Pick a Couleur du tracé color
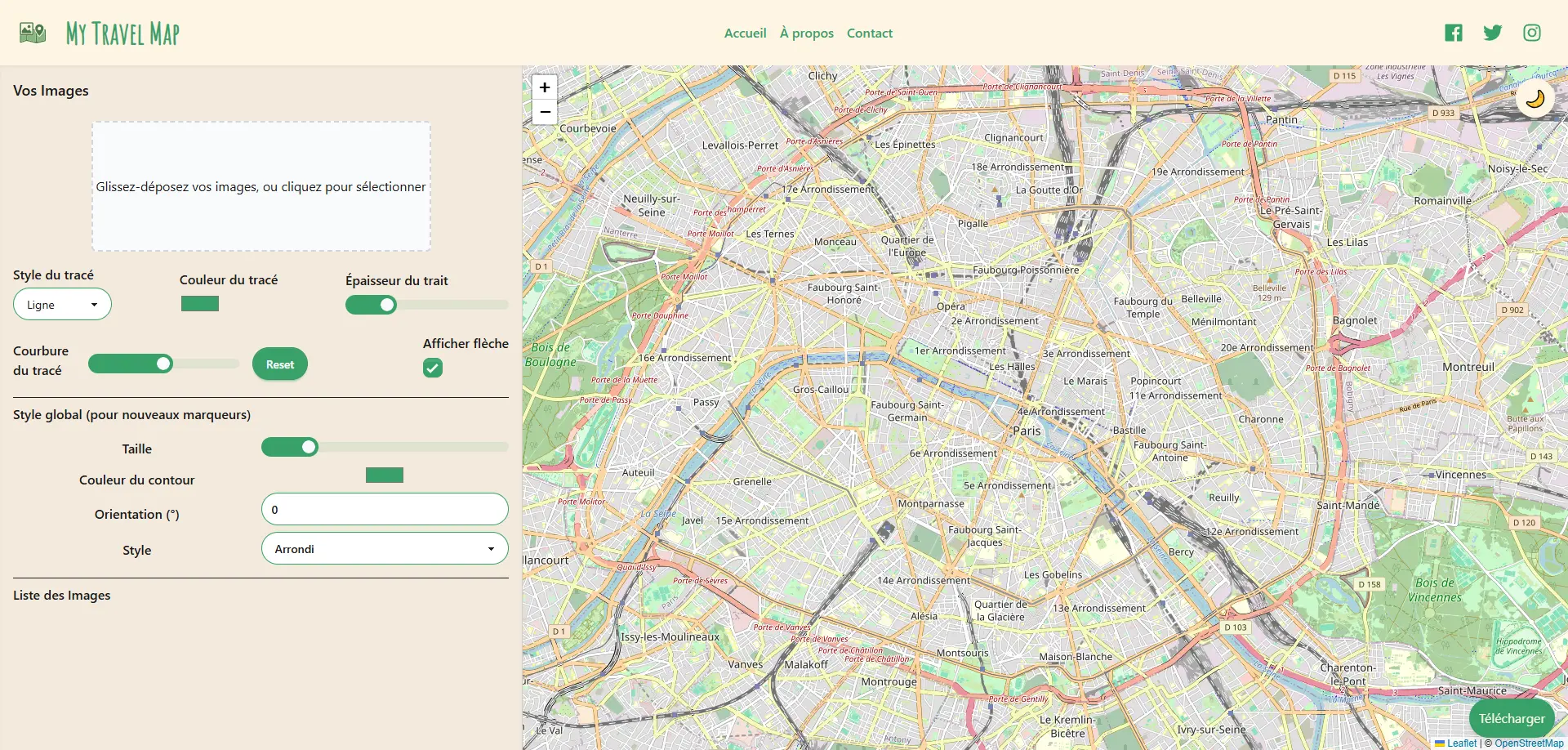Viewport: 1568px width, 750px height. [x=200, y=304]
